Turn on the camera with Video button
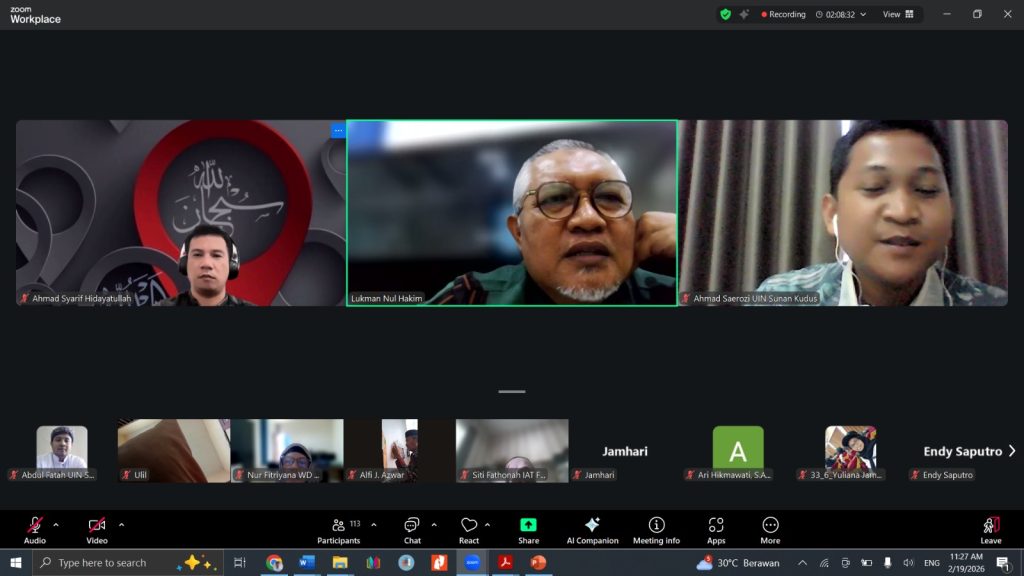The width and height of the screenshot is (1024, 576). [x=97, y=530]
